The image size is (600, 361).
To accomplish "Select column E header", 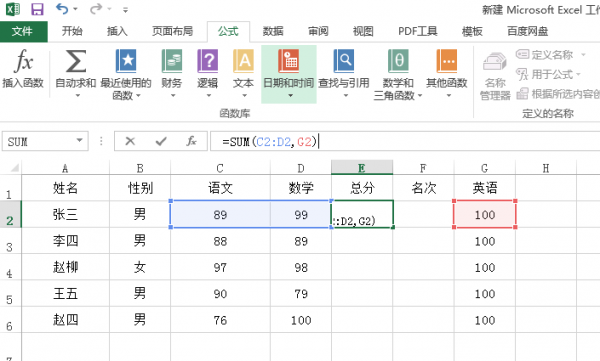I will click(x=362, y=168).
